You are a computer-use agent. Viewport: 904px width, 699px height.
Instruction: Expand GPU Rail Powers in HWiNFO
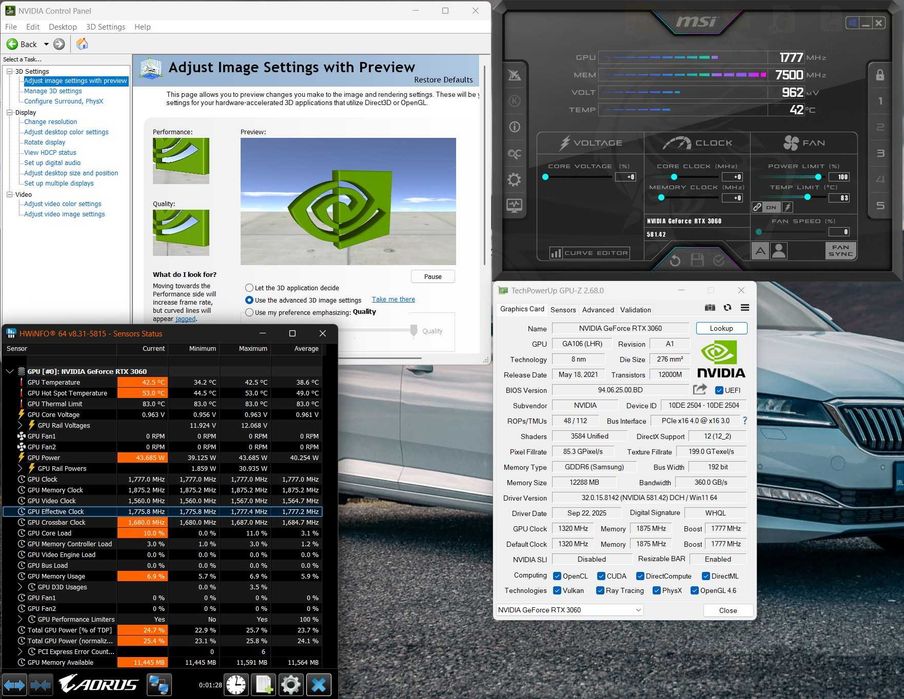click(21, 468)
